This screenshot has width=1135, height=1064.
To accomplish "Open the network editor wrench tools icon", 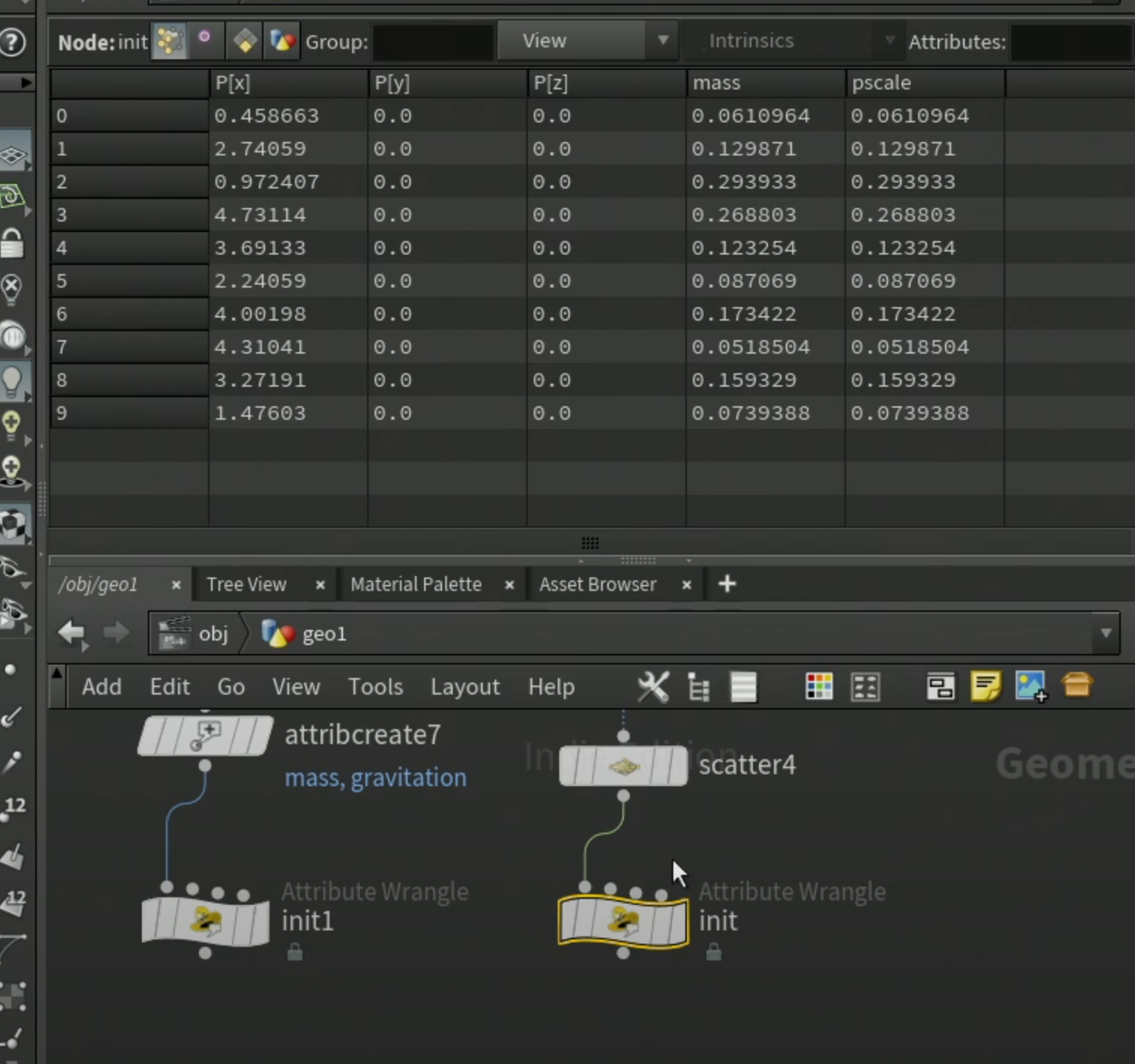I will pos(653,687).
